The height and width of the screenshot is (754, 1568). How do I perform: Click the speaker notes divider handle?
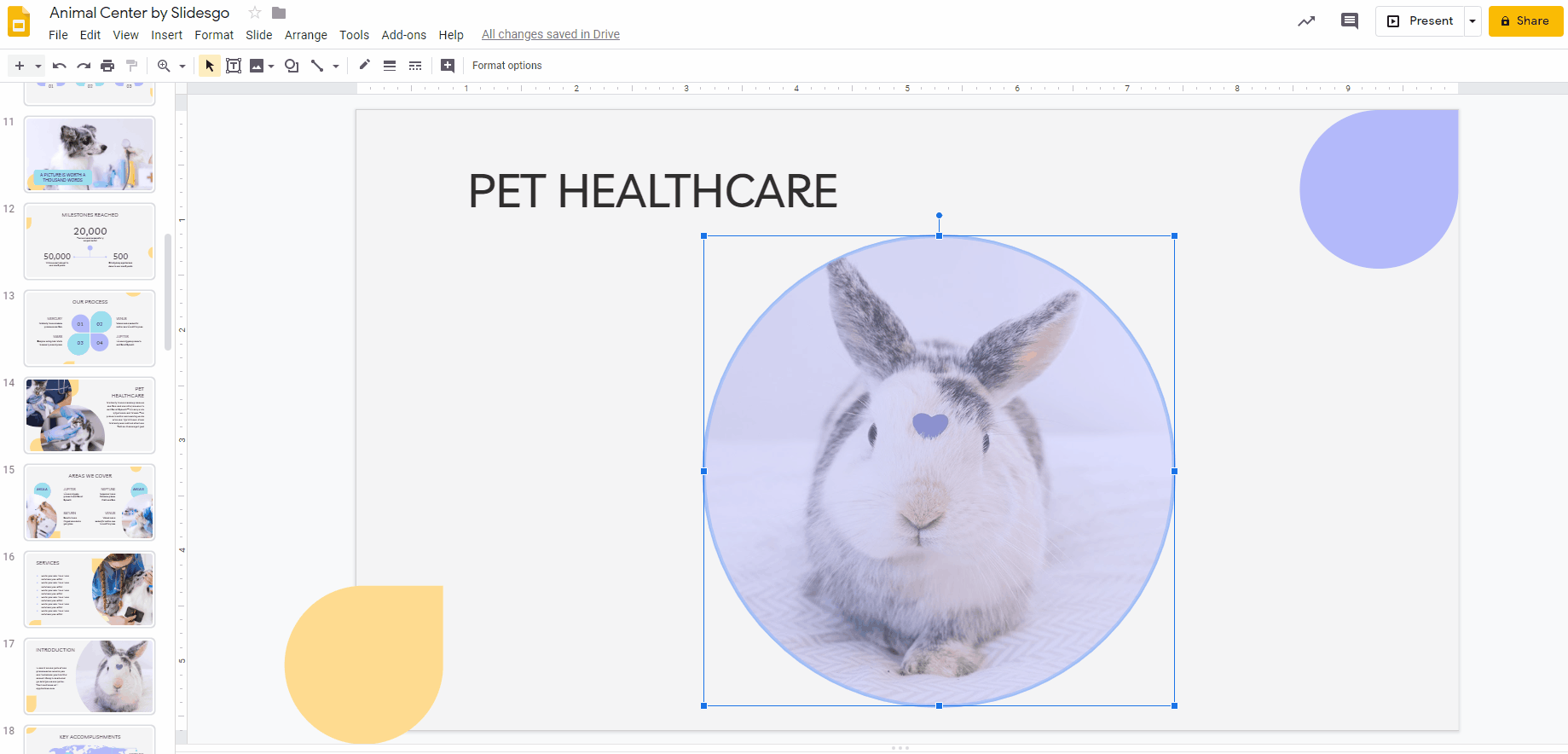[x=900, y=748]
